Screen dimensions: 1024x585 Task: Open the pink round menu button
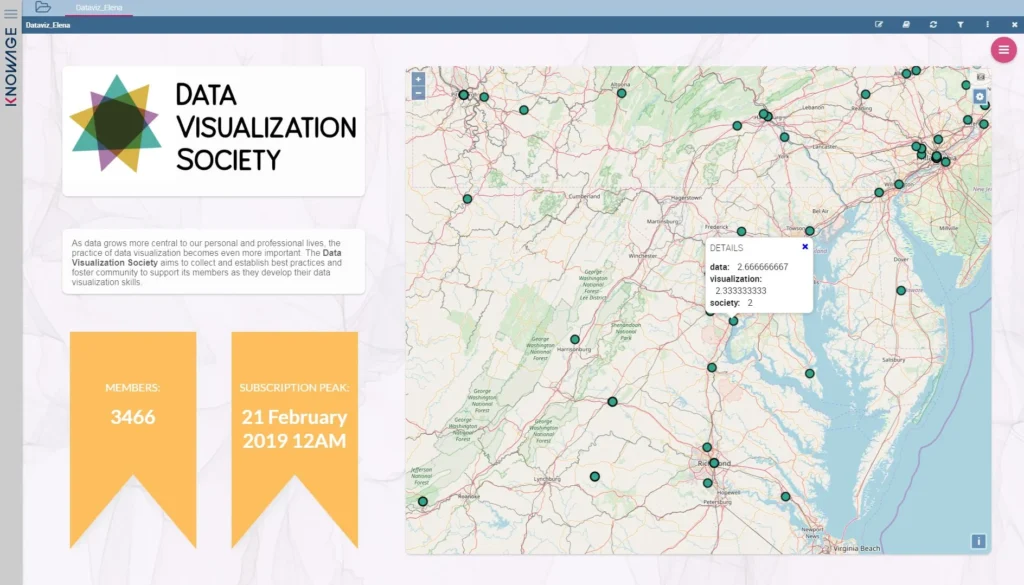pos(1003,50)
